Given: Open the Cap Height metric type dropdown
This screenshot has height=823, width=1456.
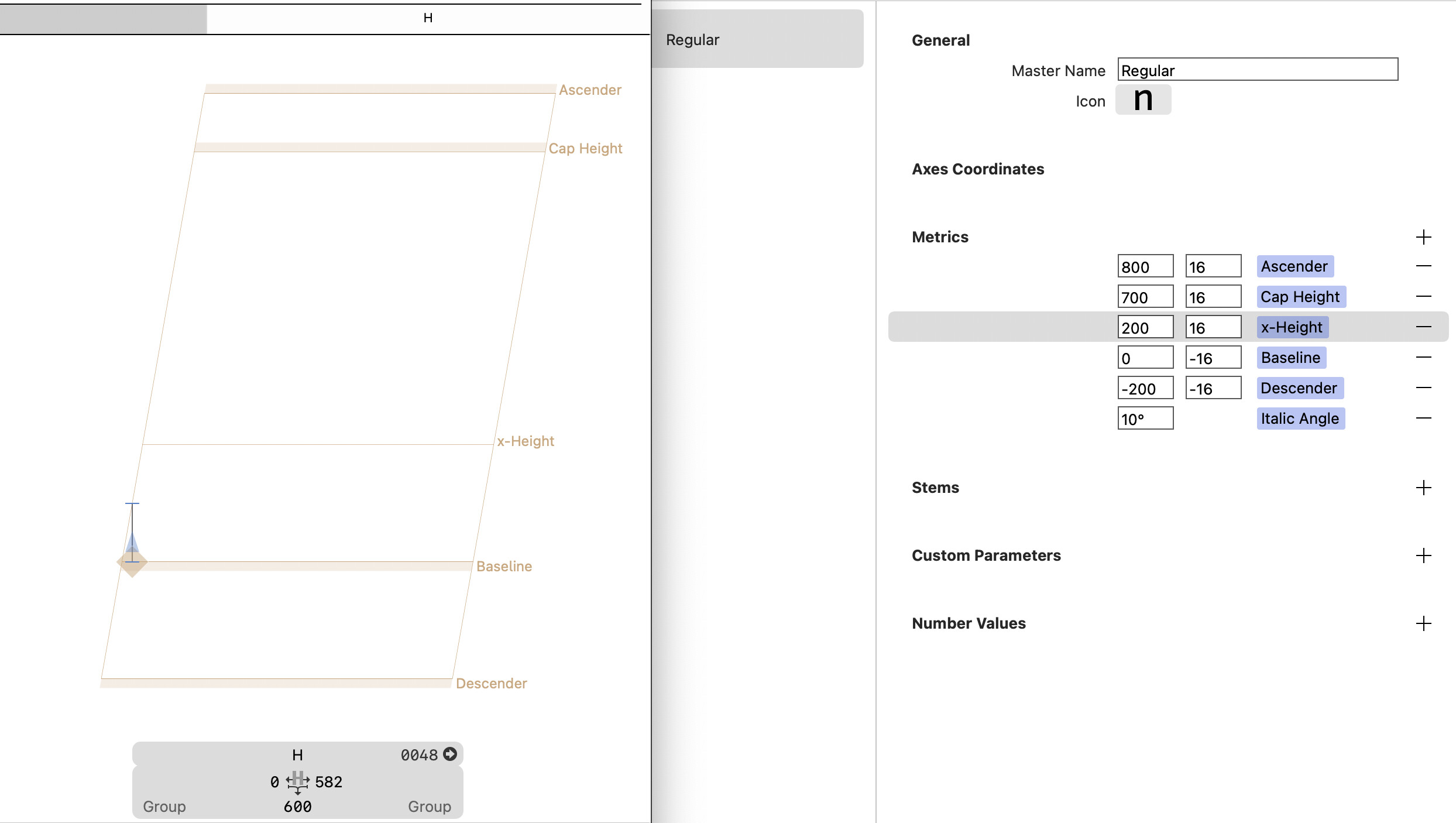Looking at the screenshot, I should (x=1300, y=297).
